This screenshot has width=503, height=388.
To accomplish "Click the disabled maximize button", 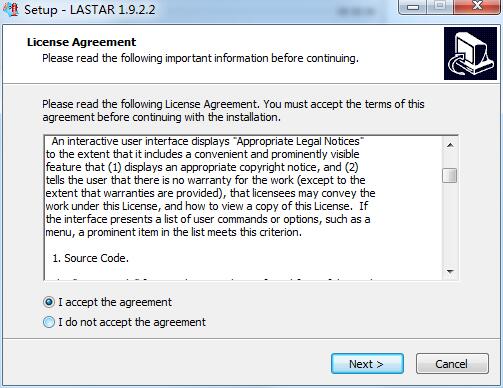I will [440, 7].
